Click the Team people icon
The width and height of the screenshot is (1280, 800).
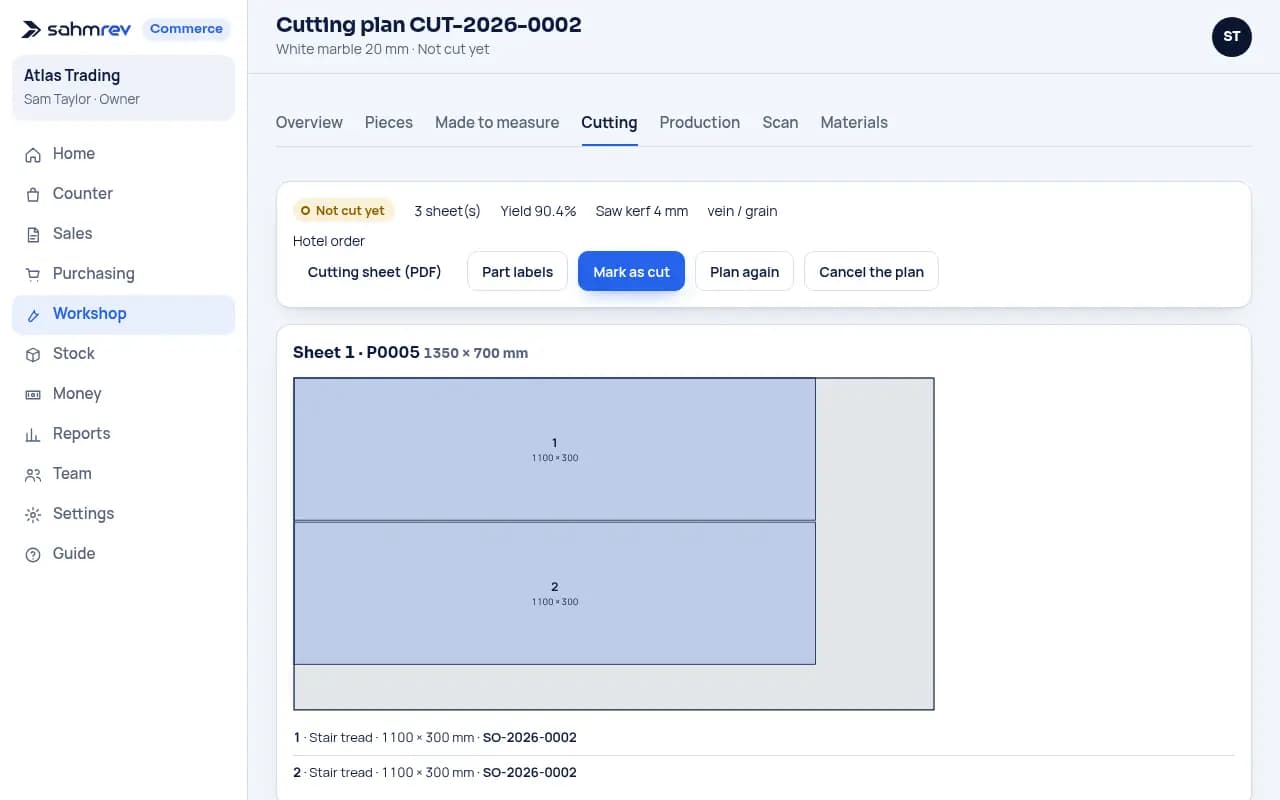pos(33,474)
